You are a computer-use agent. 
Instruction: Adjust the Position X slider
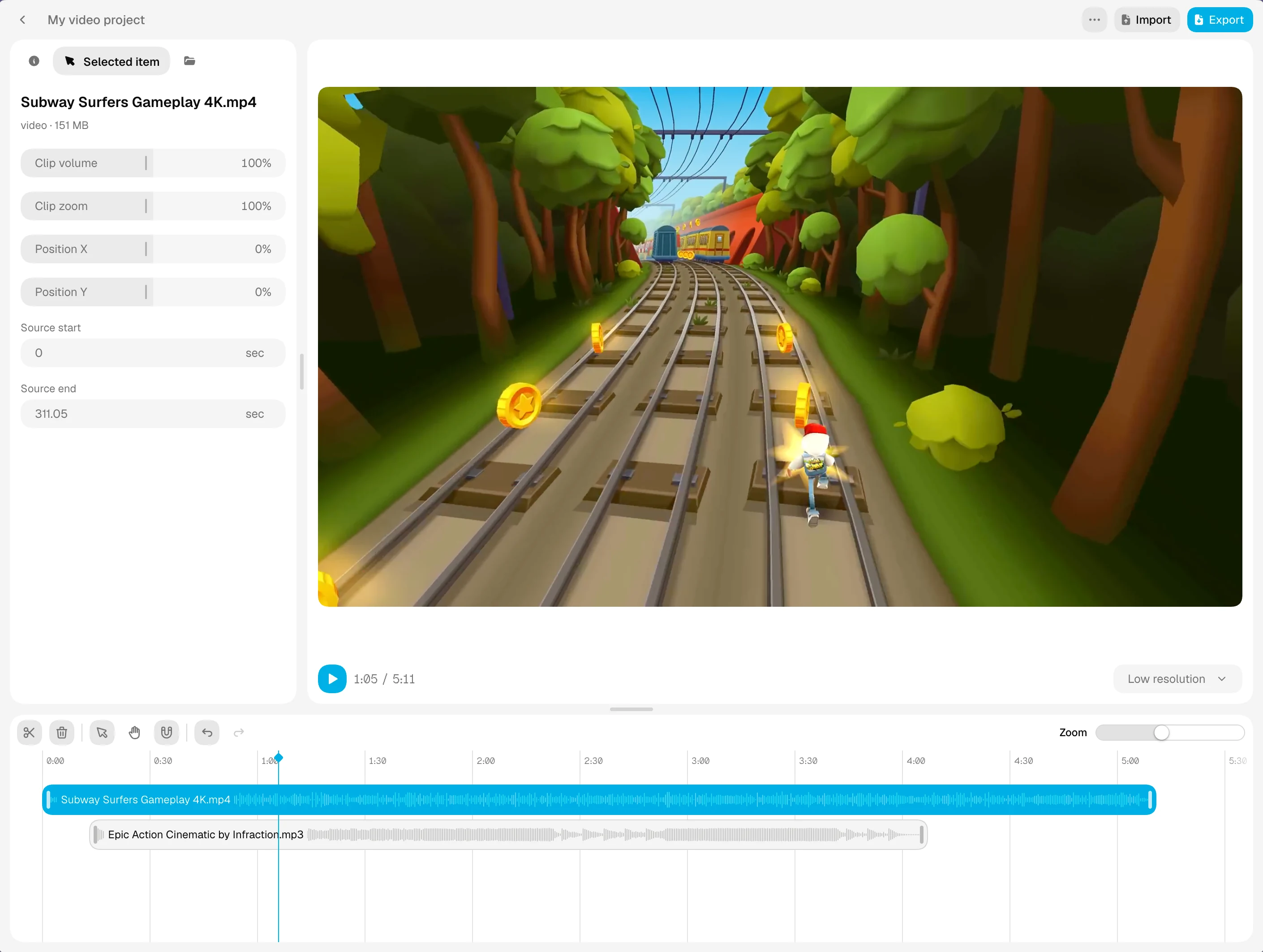[x=153, y=249]
